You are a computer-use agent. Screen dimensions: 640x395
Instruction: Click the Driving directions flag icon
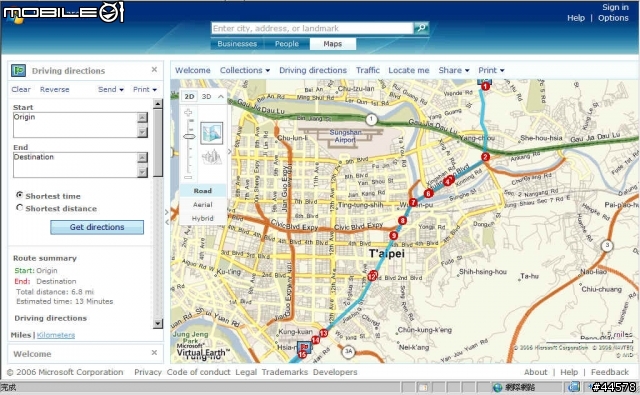(18, 71)
